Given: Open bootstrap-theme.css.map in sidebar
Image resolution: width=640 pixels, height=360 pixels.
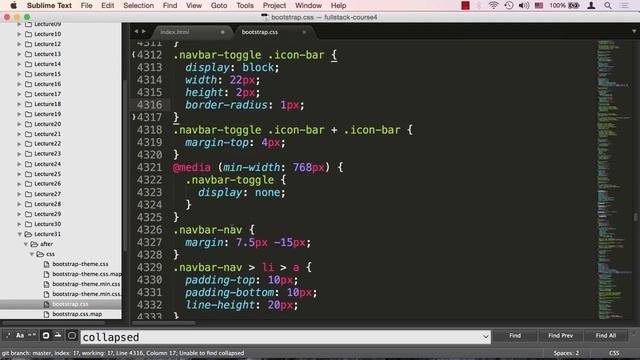Looking at the screenshot, I should 87,274.
